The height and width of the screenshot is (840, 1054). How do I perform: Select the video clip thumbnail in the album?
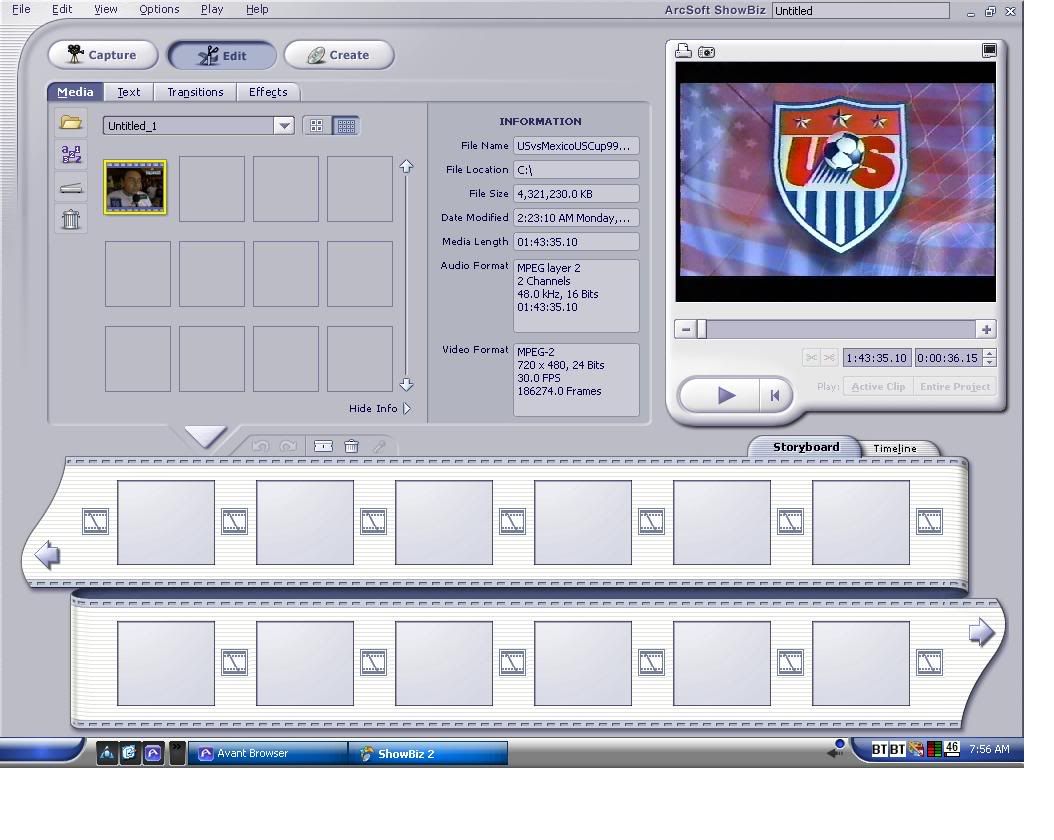[135, 187]
